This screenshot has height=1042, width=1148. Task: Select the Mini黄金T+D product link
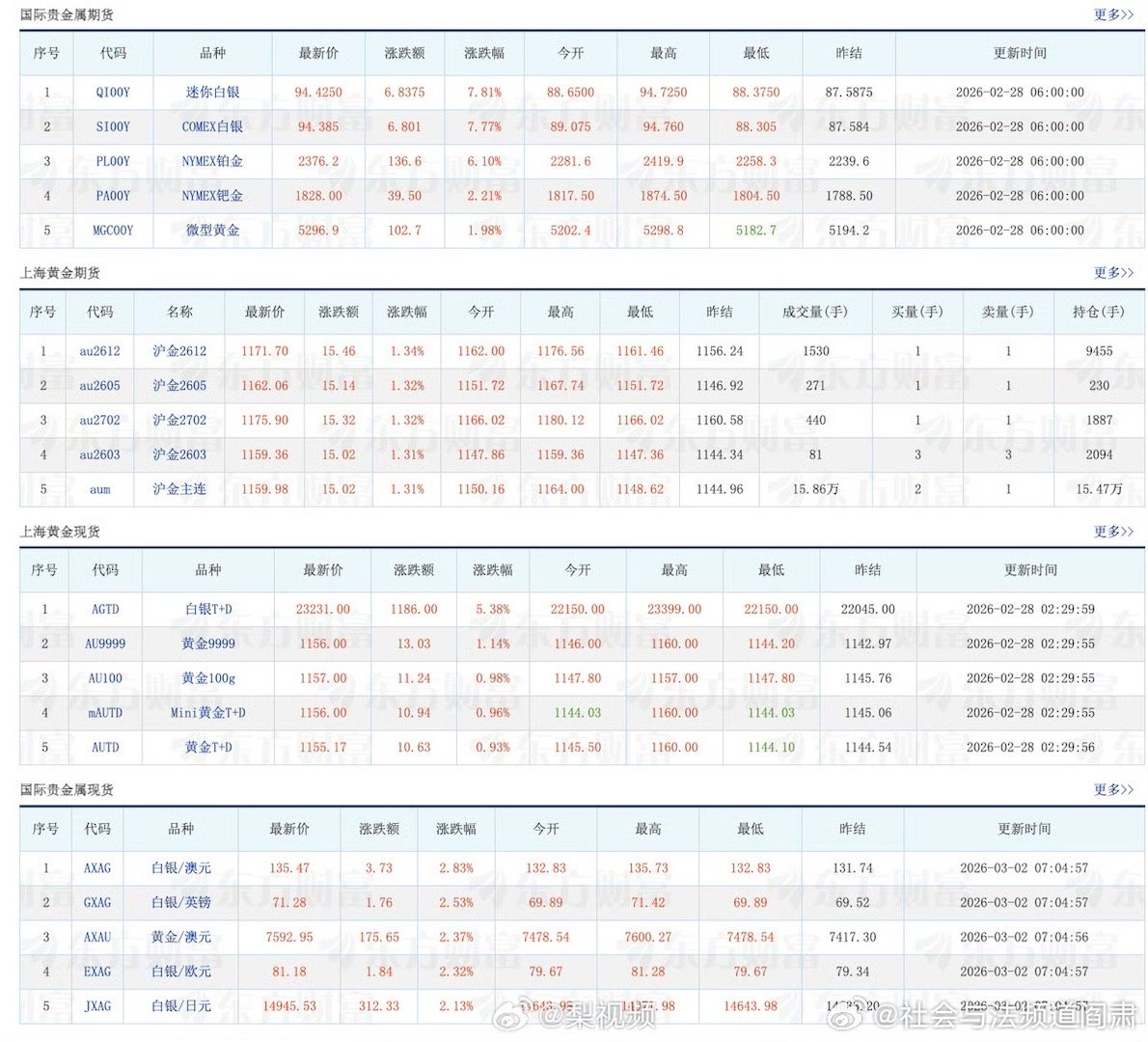pos(207,713)
